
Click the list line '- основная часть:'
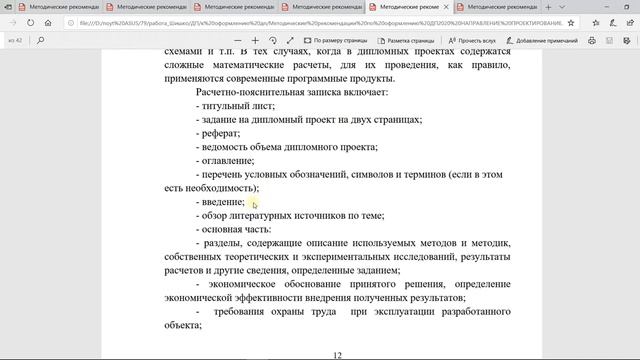click(x=233, y=229)
